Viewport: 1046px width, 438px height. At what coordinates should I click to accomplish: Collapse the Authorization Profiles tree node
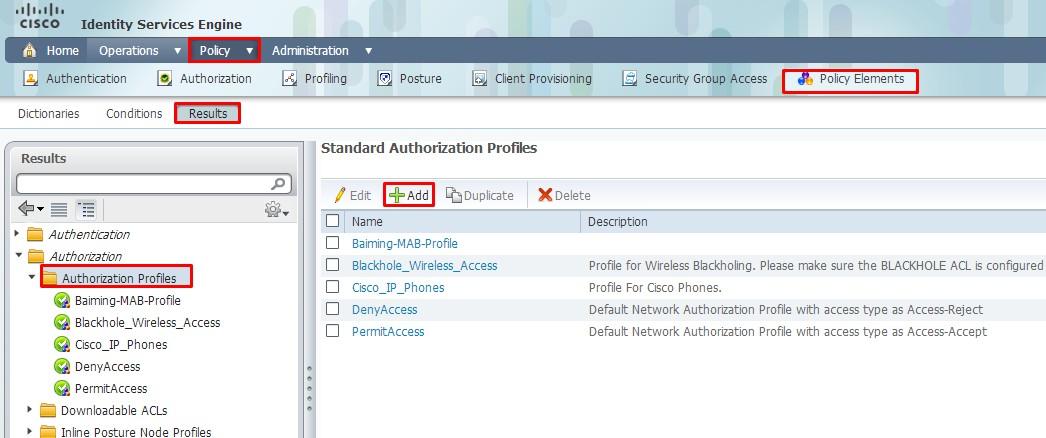(31, 277)
